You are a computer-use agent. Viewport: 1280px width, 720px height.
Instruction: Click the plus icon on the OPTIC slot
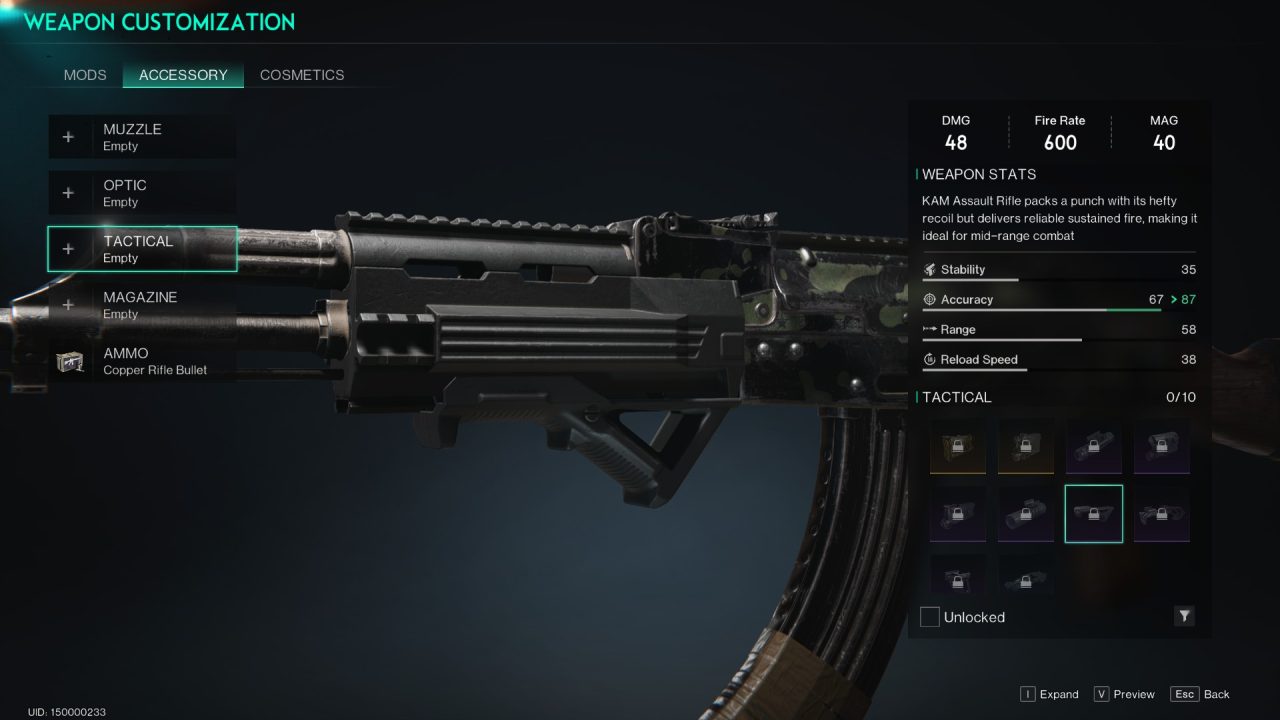(x=68, y=193)
